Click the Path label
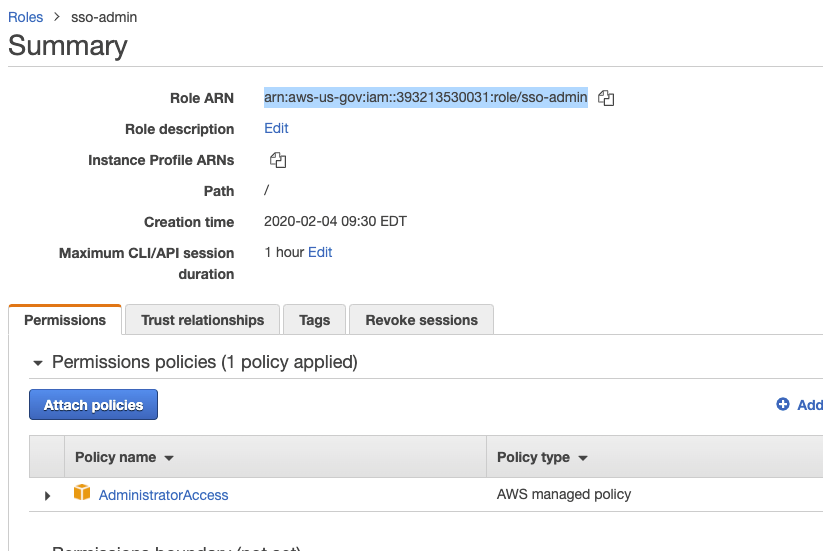823x551 pixels. [219, 191]
